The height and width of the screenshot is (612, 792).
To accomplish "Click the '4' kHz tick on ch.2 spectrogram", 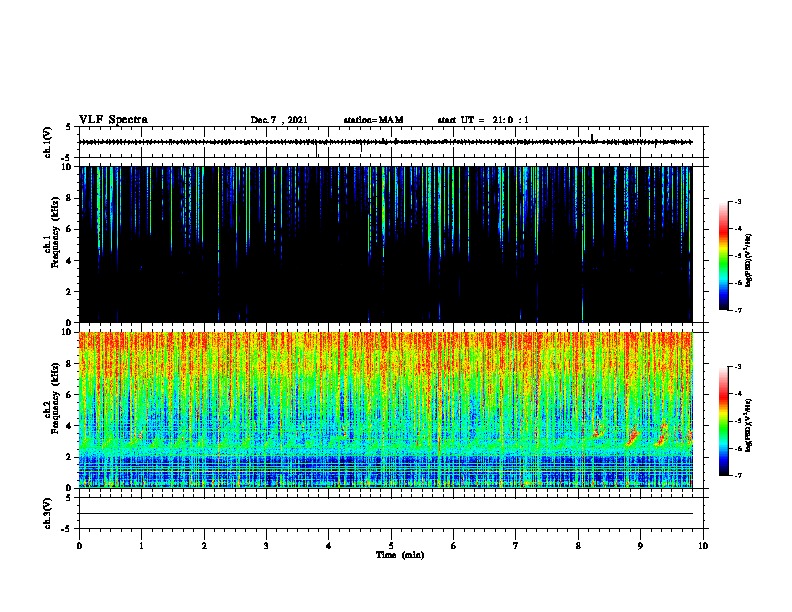I will click(70, 426).
